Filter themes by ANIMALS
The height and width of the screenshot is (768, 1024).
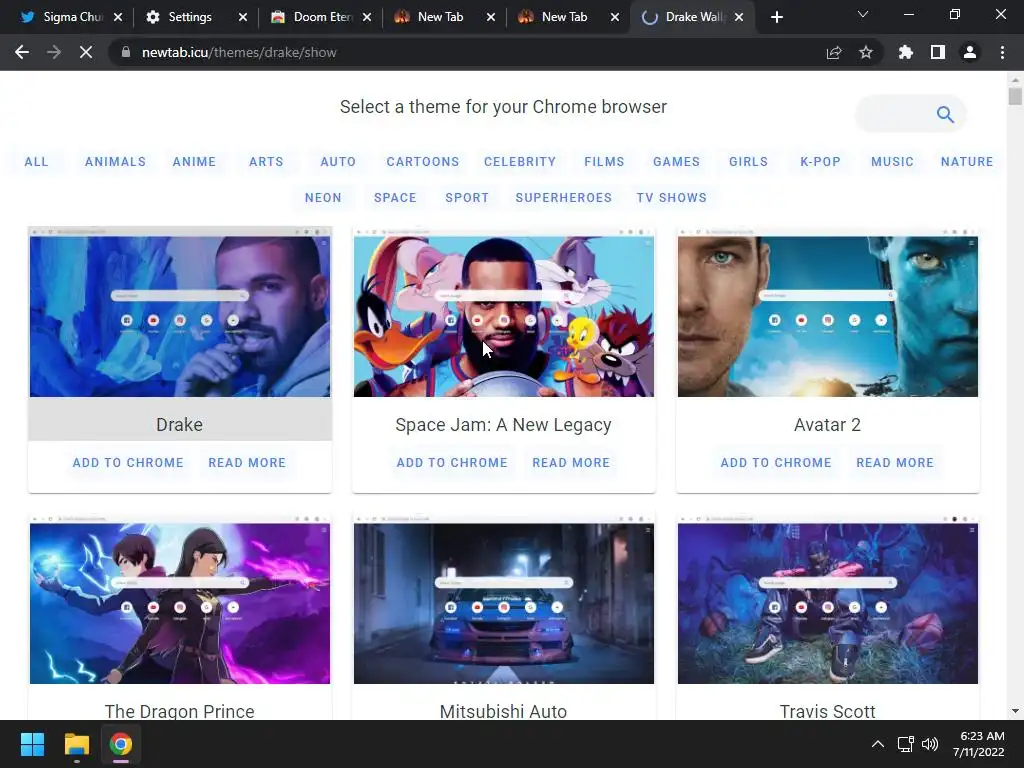click(x=116, y=161)
